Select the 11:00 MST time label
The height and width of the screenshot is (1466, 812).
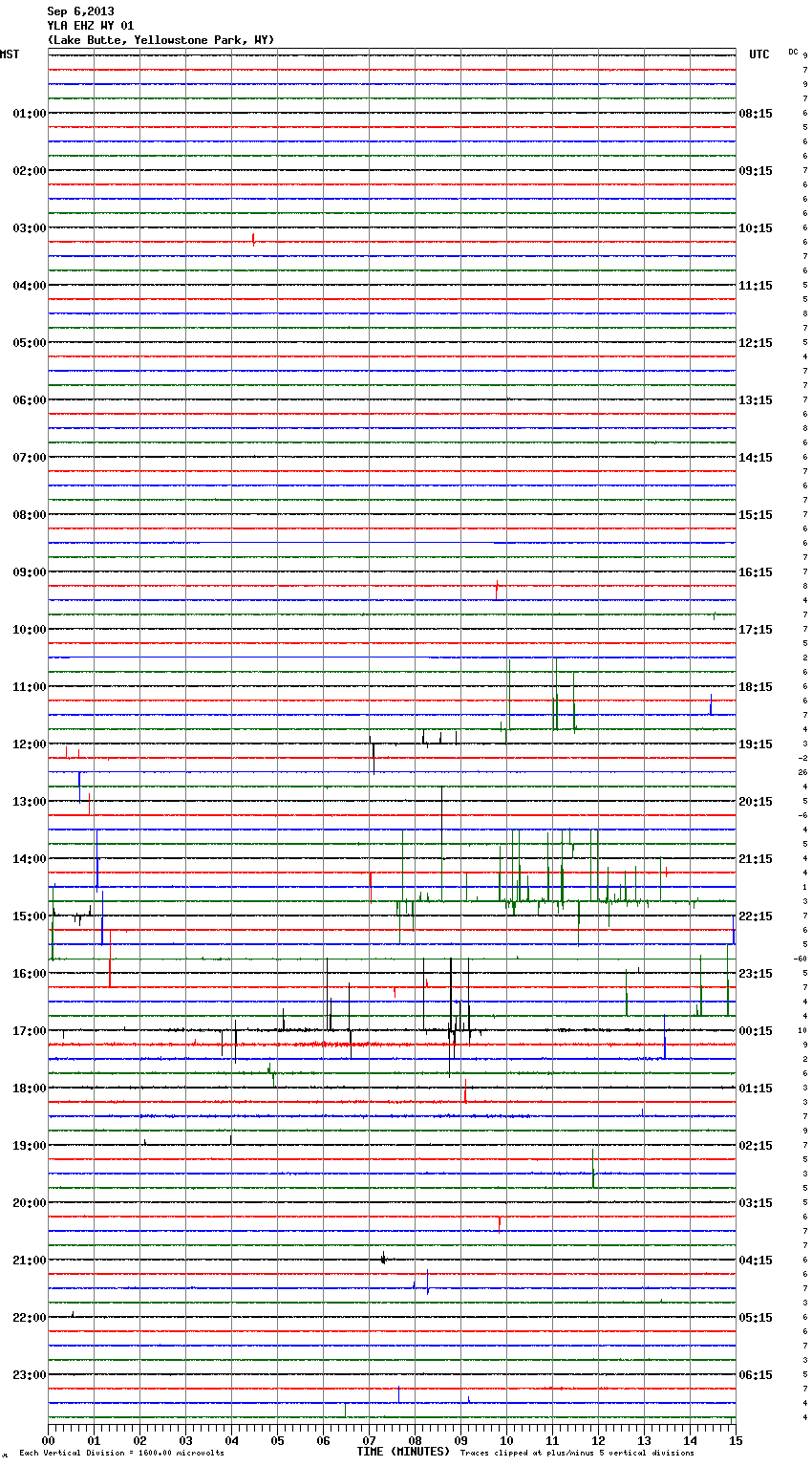30,687
